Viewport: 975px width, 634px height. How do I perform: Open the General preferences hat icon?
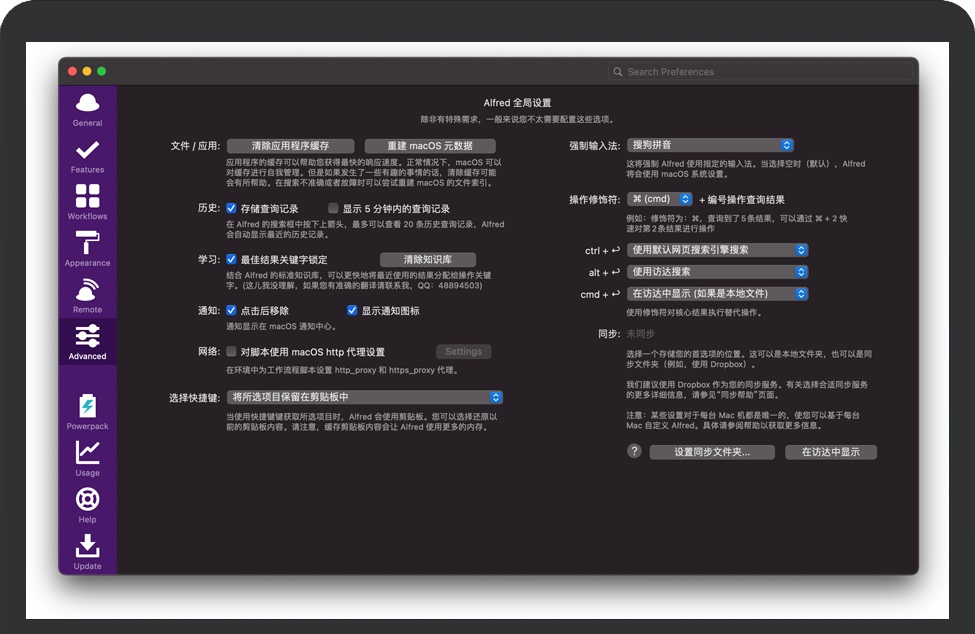click(87, 104)
